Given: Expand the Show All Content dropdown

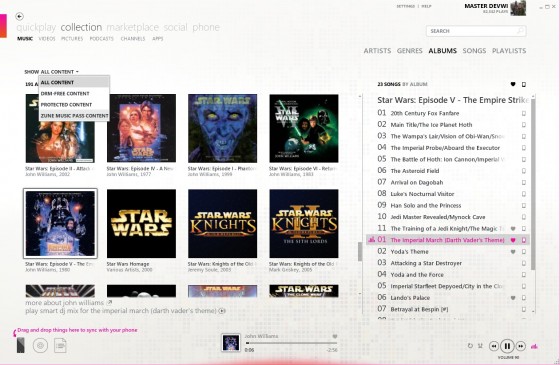Looking at the screenshot, I should (51, 72).
